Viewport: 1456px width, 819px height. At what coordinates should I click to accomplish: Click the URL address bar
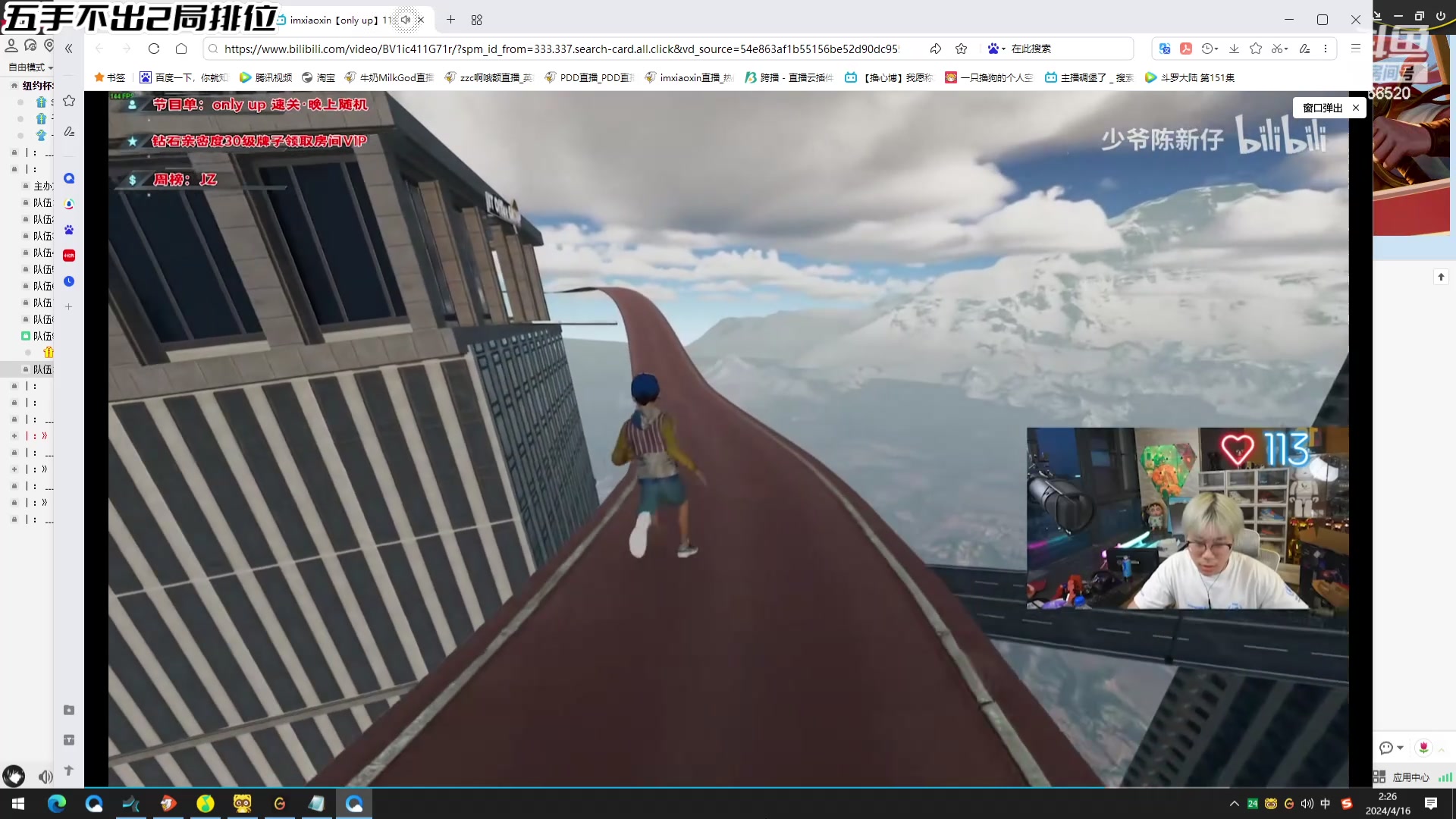coord(561,49)
